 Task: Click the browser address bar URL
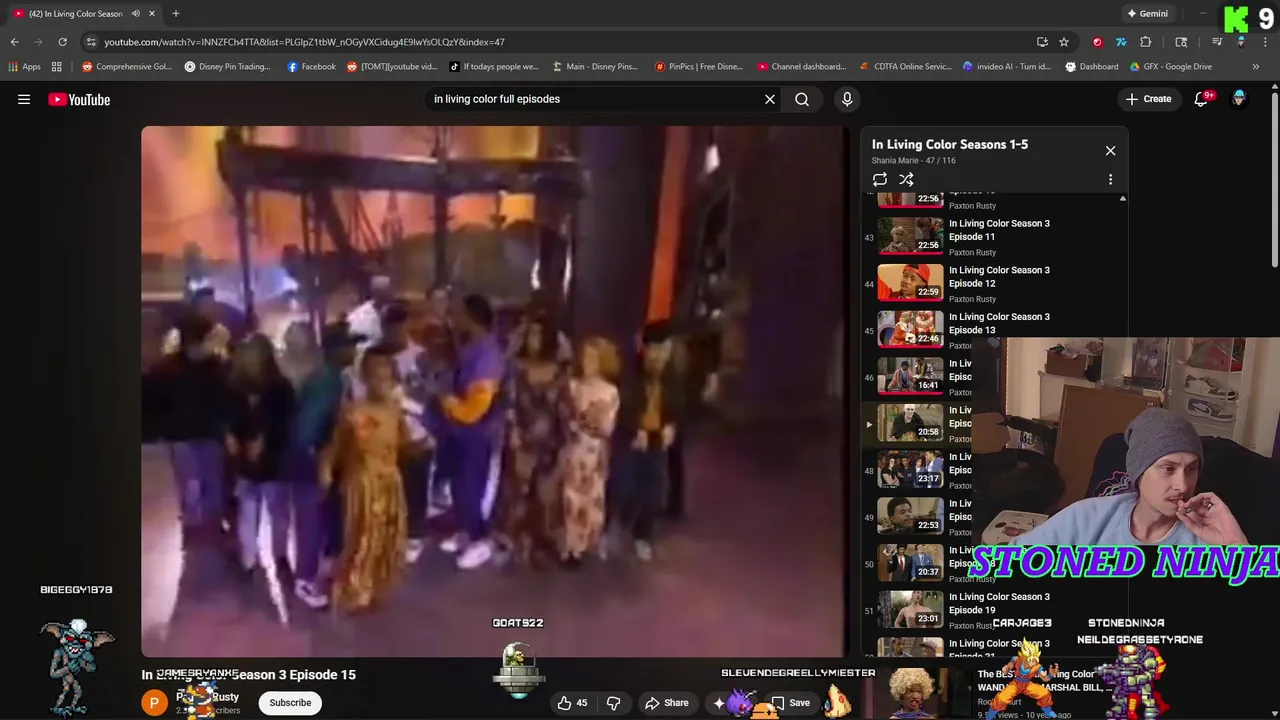pyautogui.click(x=304, y=42)
